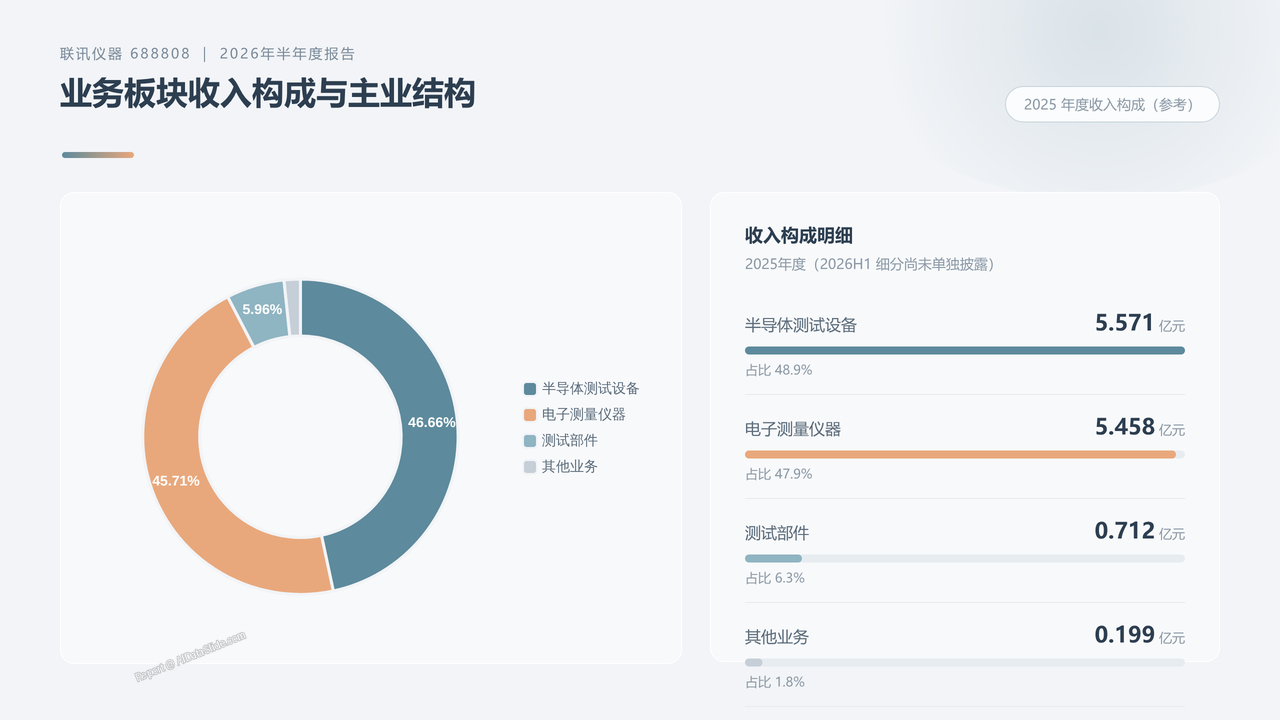Click the 0.199 亿元 revenue value
Image resolution: width=1280 pixels, height=720 pixels.
1140,635
